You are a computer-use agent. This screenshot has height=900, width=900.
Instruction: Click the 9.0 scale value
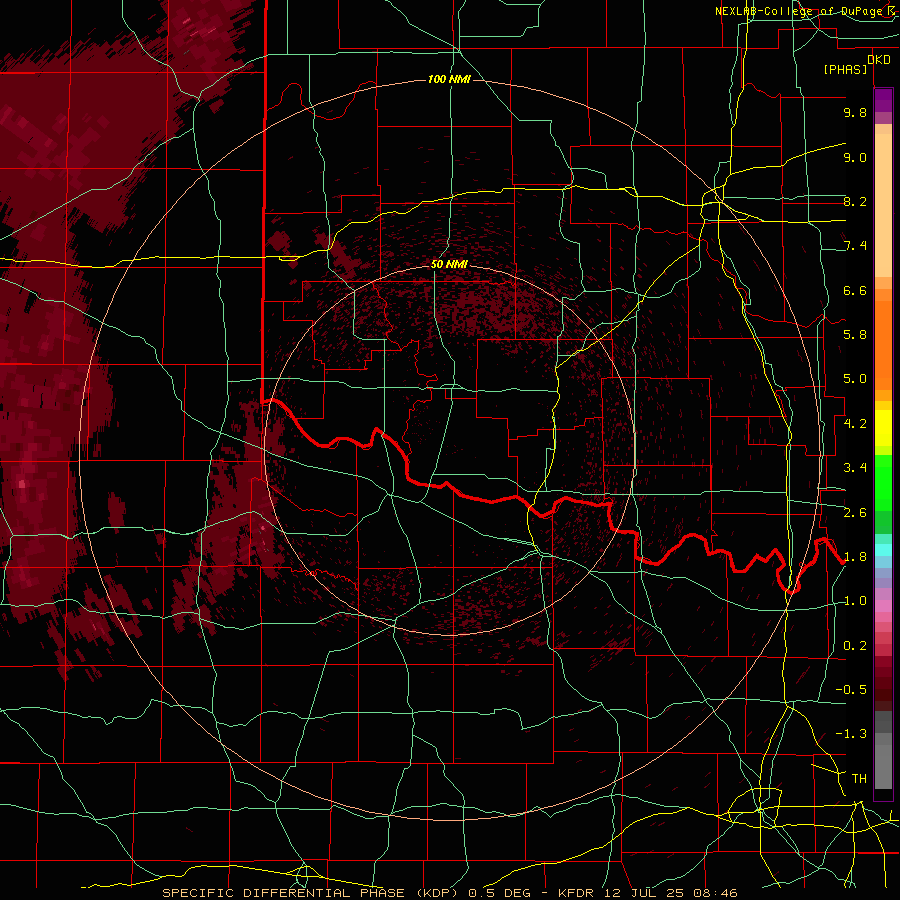(x=855, y=158)
